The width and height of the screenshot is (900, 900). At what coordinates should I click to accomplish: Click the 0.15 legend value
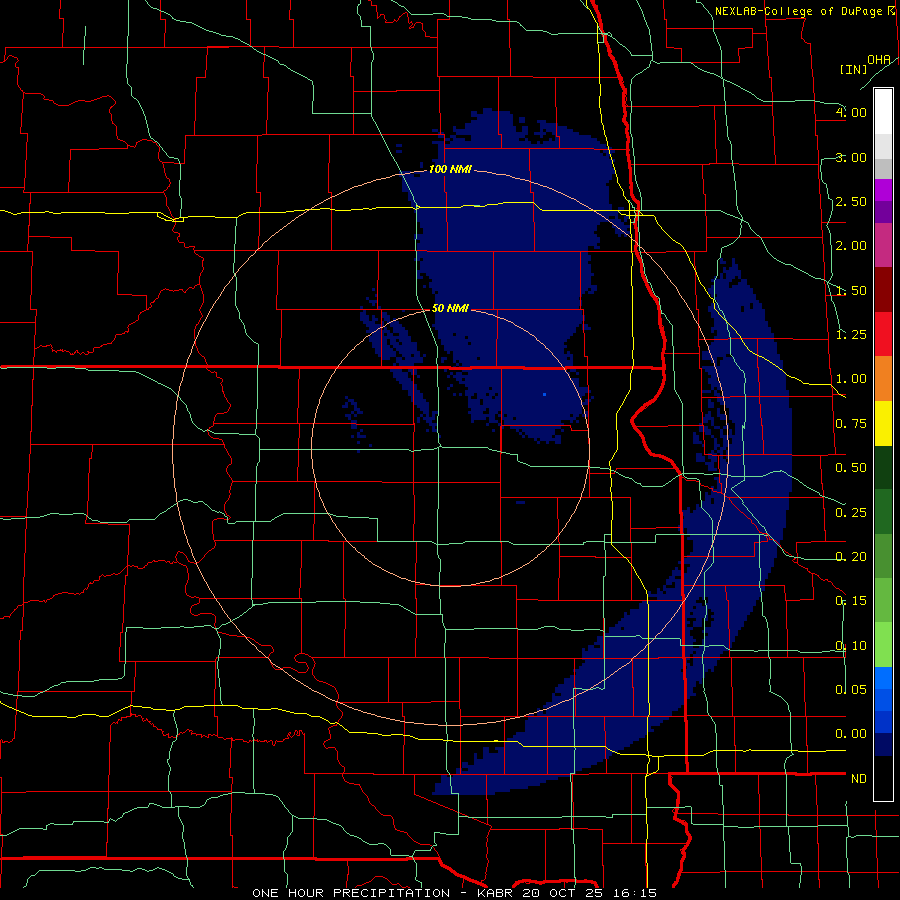(851, 601)
